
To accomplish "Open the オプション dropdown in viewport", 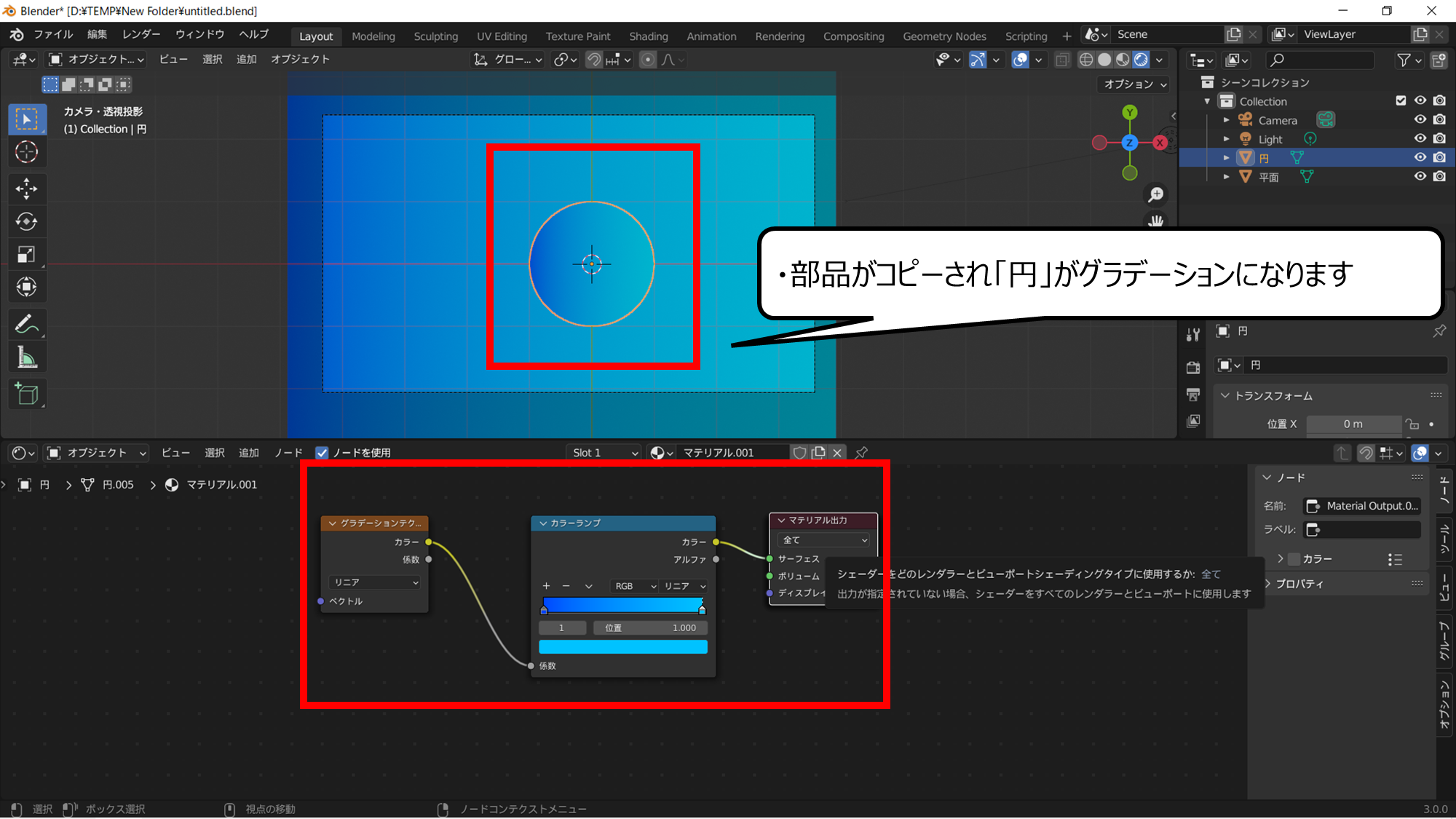I will [1134, 84].
